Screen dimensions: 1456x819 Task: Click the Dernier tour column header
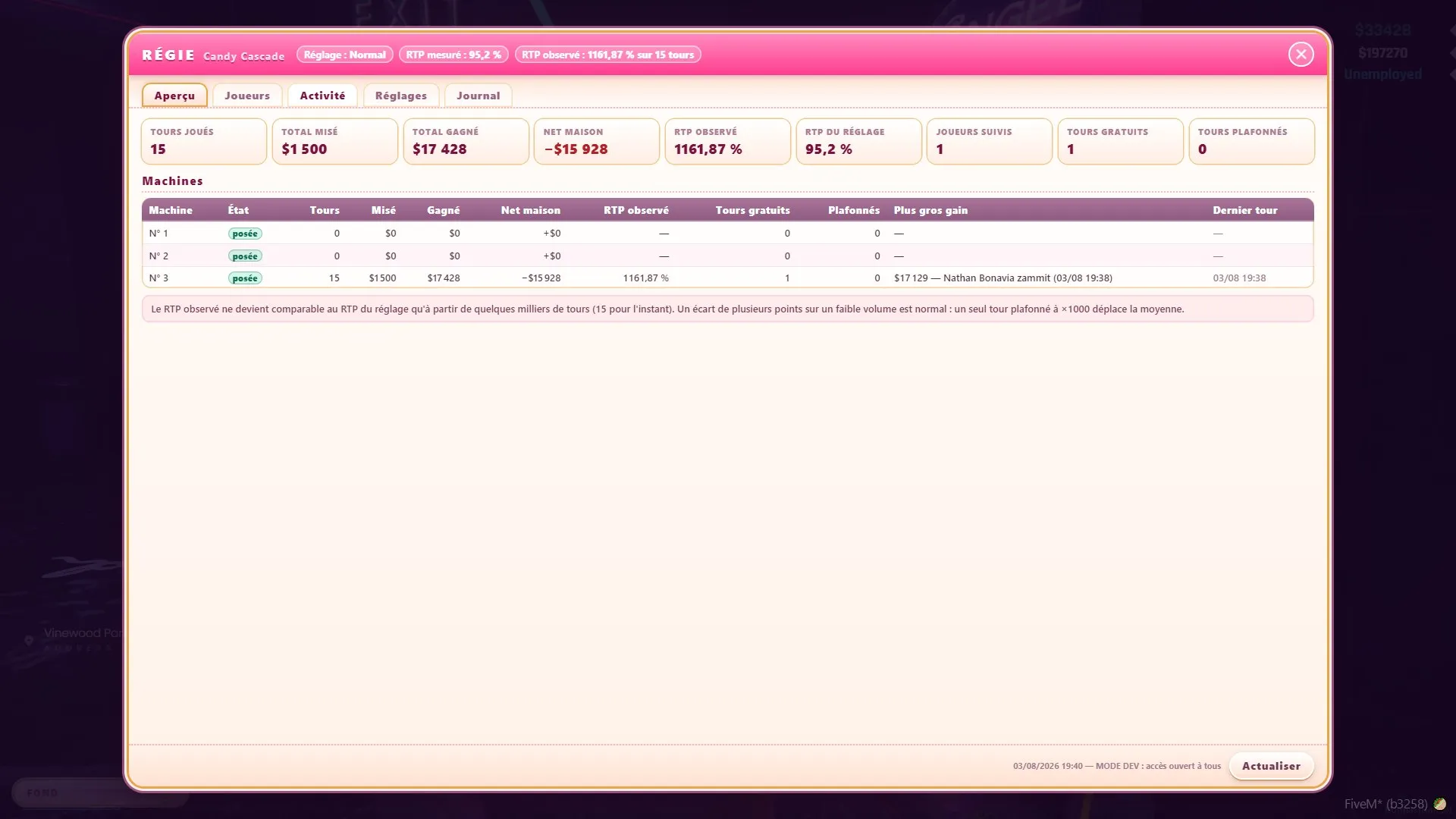[x=1245, y=210]
